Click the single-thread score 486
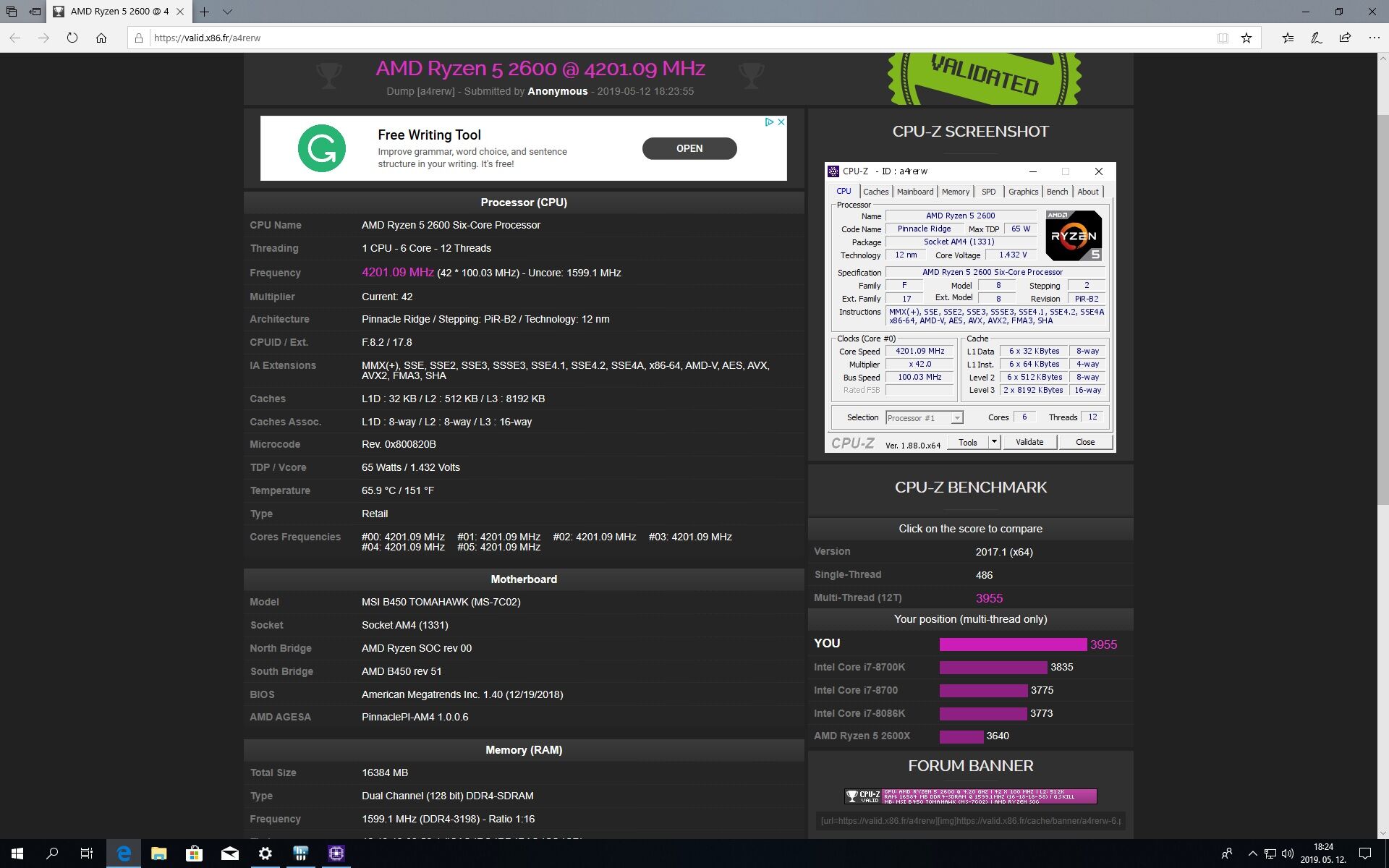The height and width of the screenshot is (868, 1389). coord(984,575)
